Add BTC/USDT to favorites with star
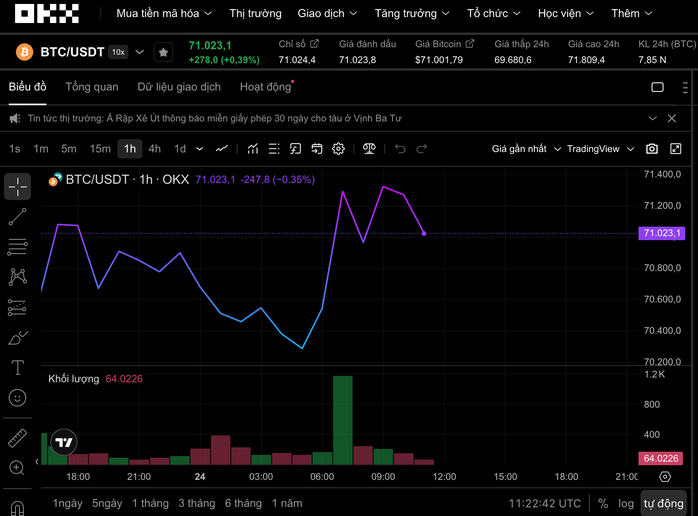 (163, 52)
